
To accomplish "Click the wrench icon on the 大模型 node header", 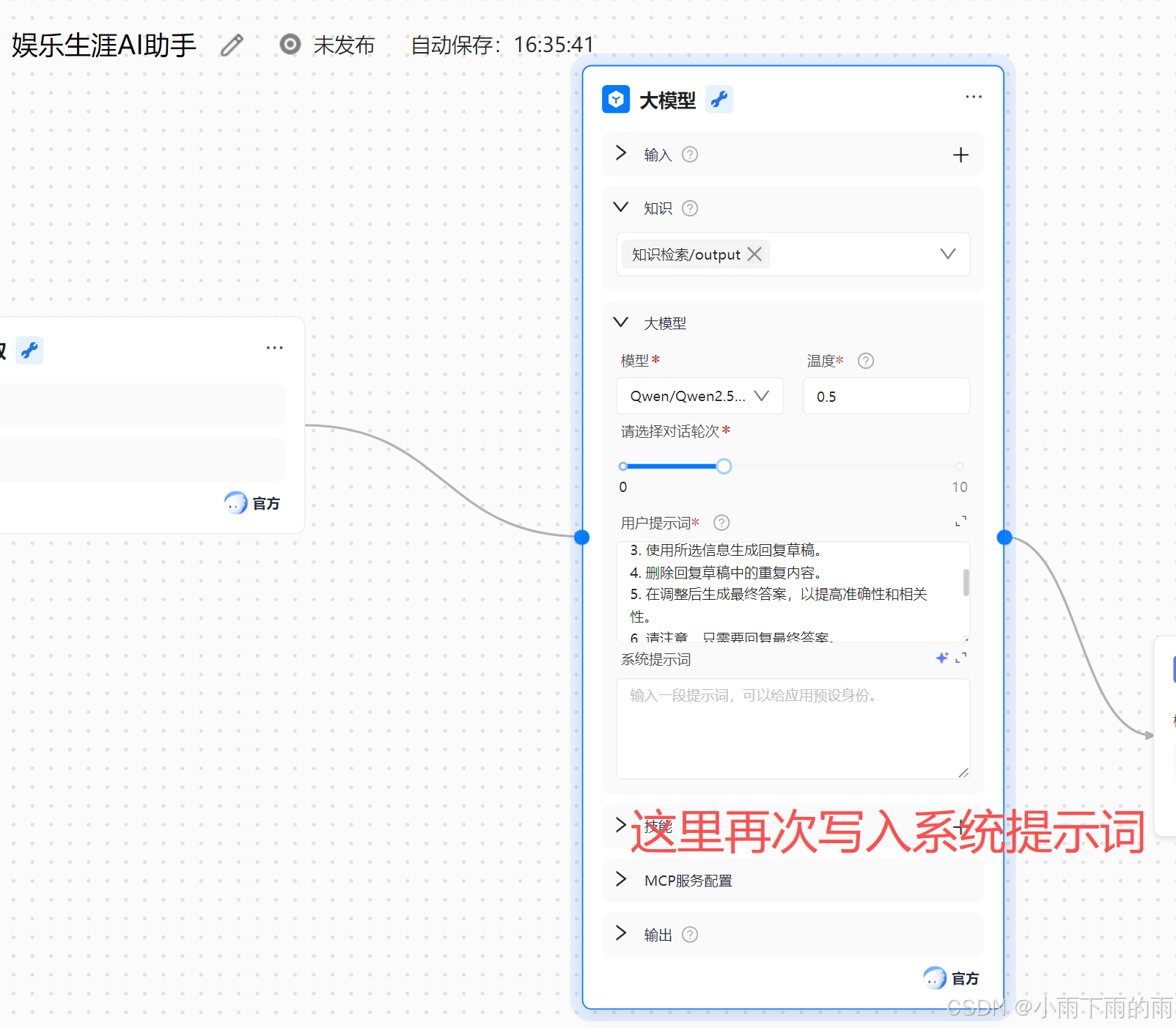I will (719, 99).
